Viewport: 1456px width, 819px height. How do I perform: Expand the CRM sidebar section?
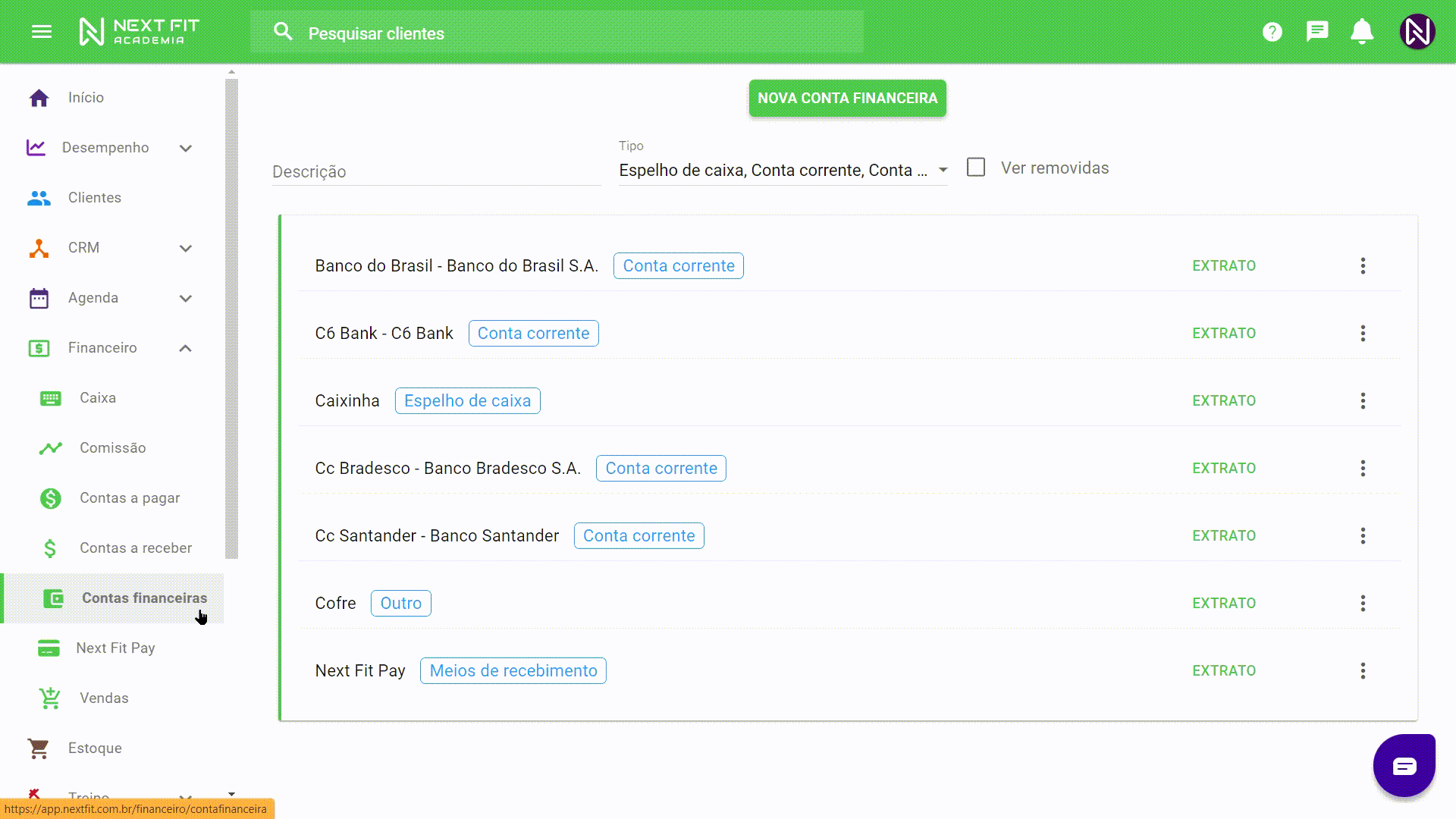coord(185,248)
